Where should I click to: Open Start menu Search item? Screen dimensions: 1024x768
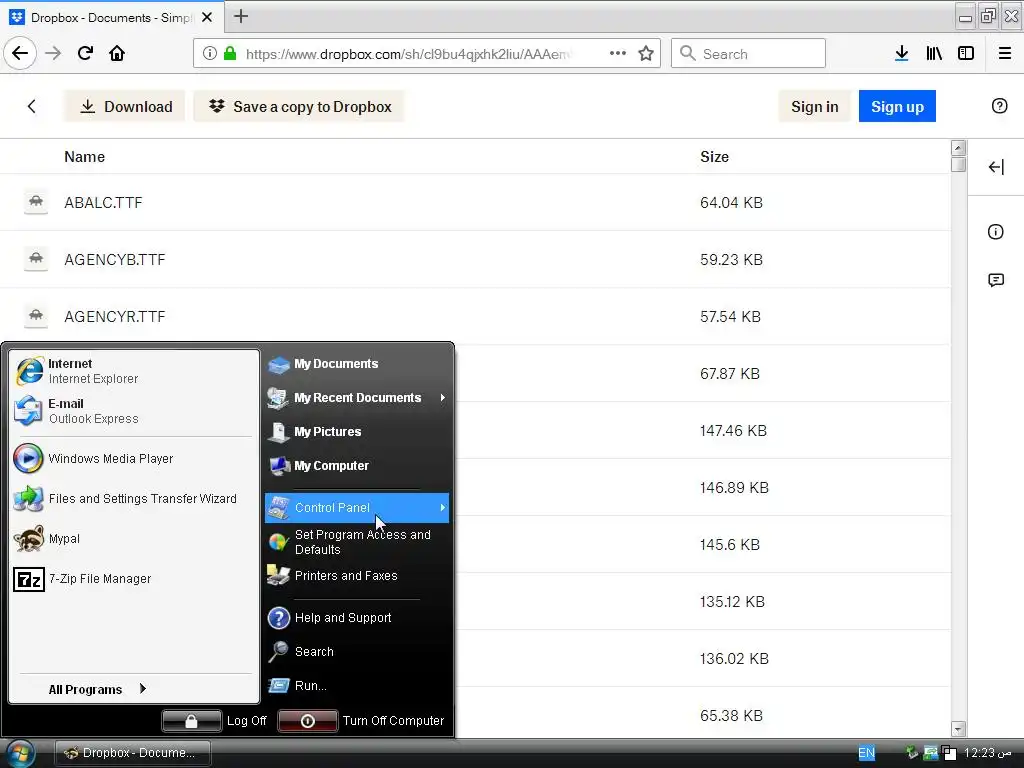tap(357, 652)
